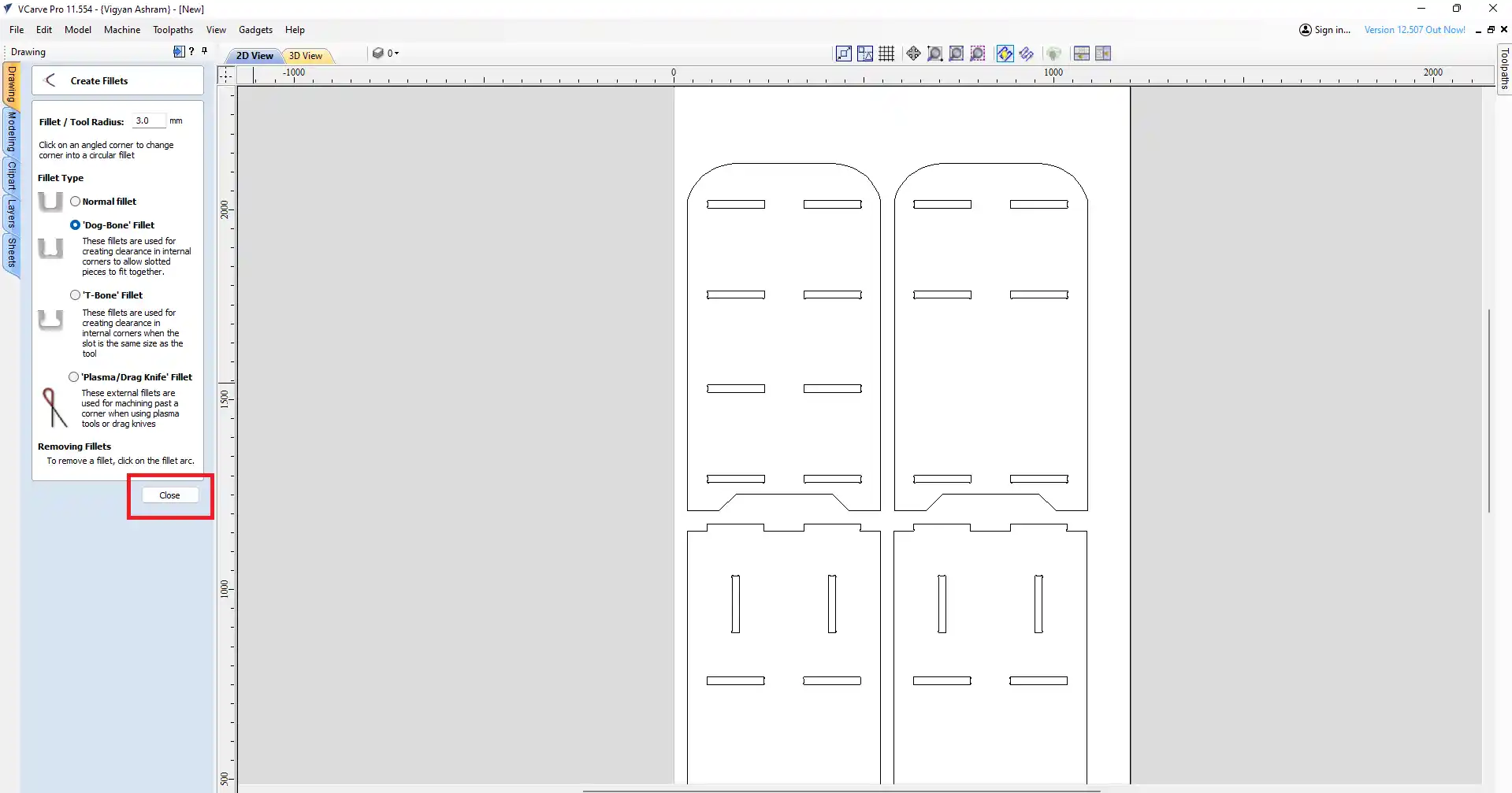Open the Clipart side tab
Screen dimensions: 1512x793
pyautogui.click(x=12, y=176)
